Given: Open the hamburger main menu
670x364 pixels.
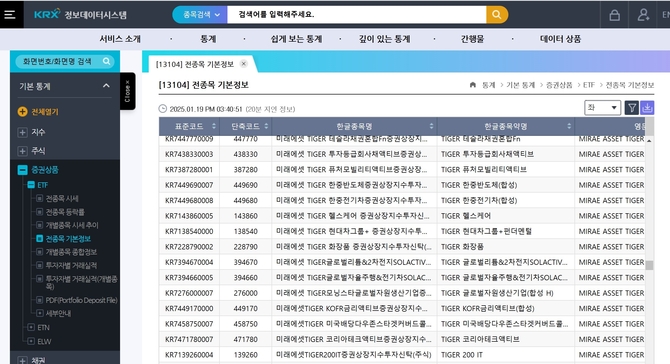Looking at the screenshot, I should [x=10, y=15].
